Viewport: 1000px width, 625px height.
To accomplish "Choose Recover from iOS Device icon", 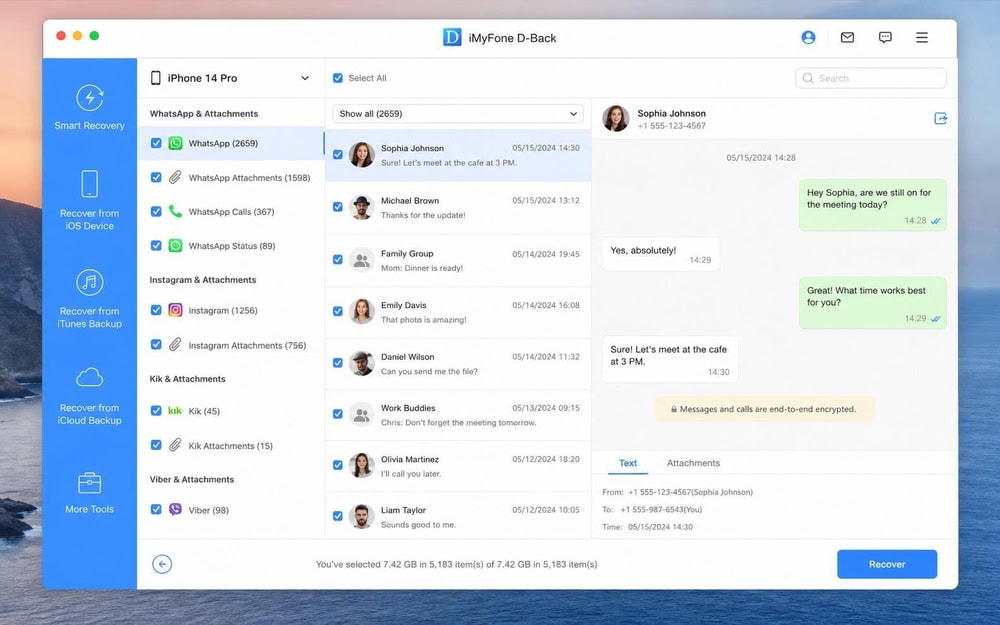I will [x=89, y=184].
